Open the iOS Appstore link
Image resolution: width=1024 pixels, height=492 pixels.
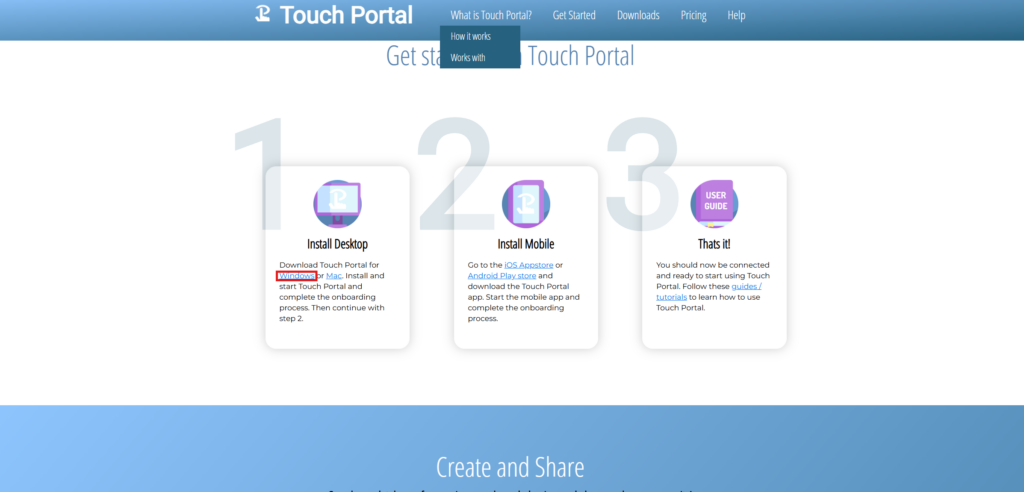[x=535, y=265]
